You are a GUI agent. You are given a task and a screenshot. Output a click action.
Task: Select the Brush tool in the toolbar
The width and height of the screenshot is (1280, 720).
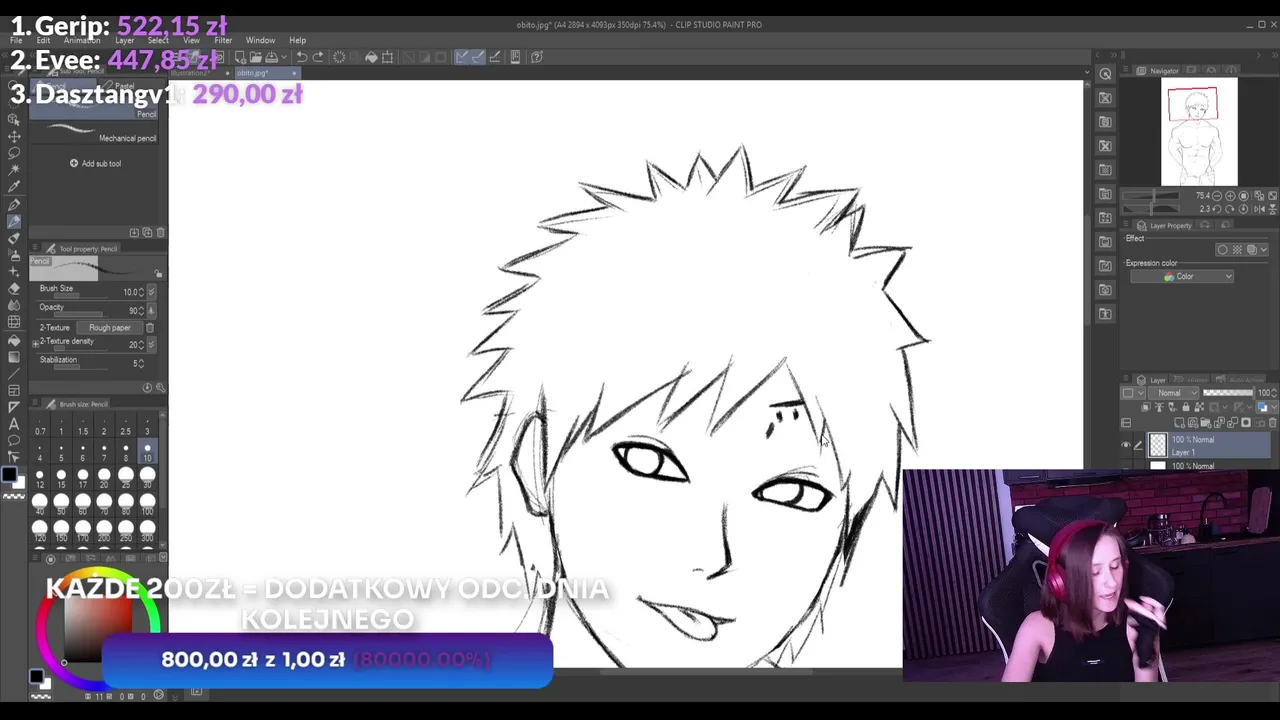[14, 237]
